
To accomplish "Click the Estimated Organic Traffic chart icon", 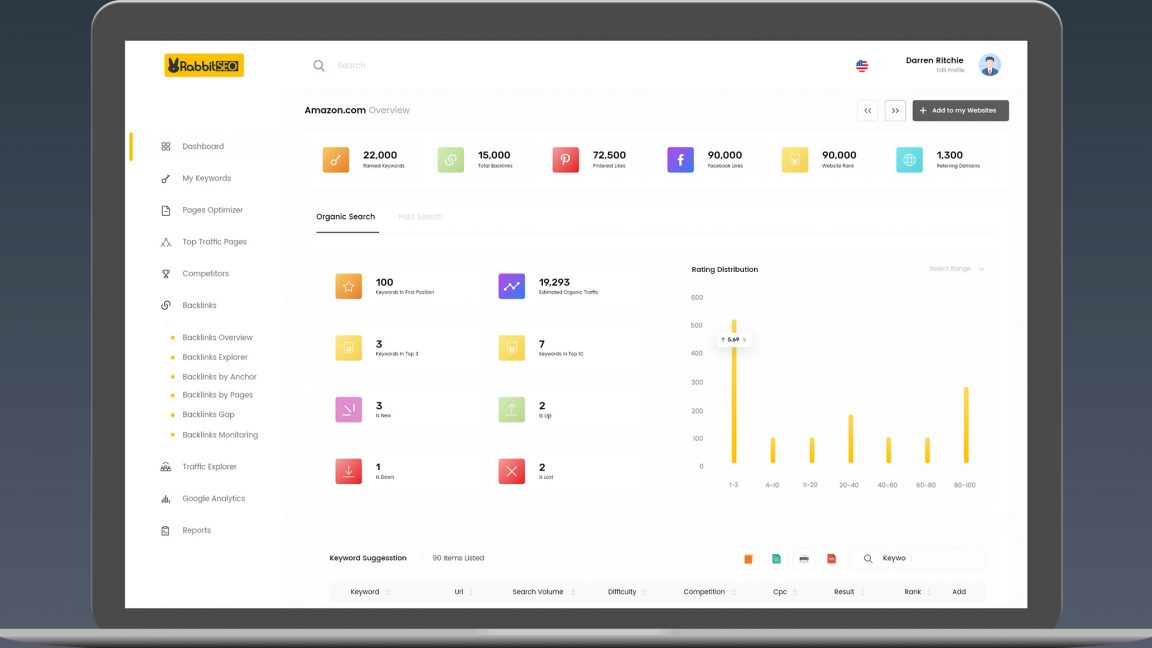I will [x=511, y=286].
